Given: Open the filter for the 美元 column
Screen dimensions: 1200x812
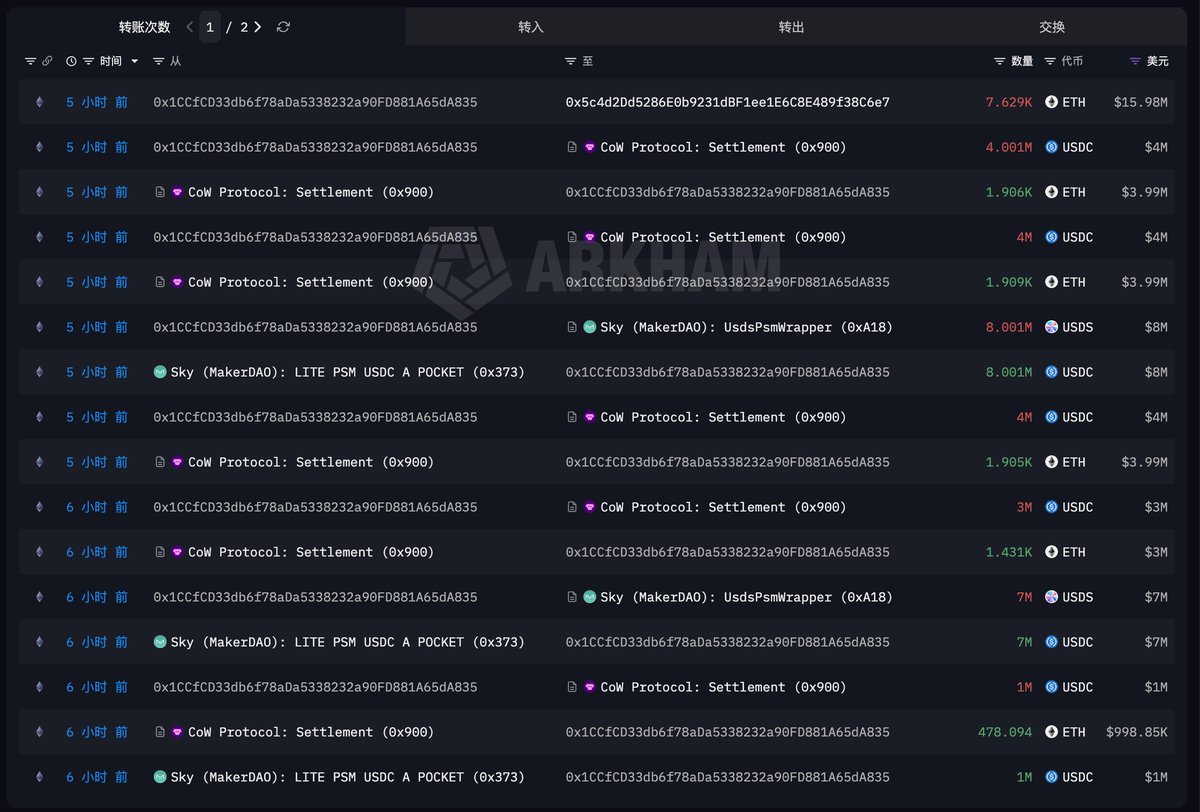Looking at the screenshot, I should pyautogui.click(x=1135, y=61).
